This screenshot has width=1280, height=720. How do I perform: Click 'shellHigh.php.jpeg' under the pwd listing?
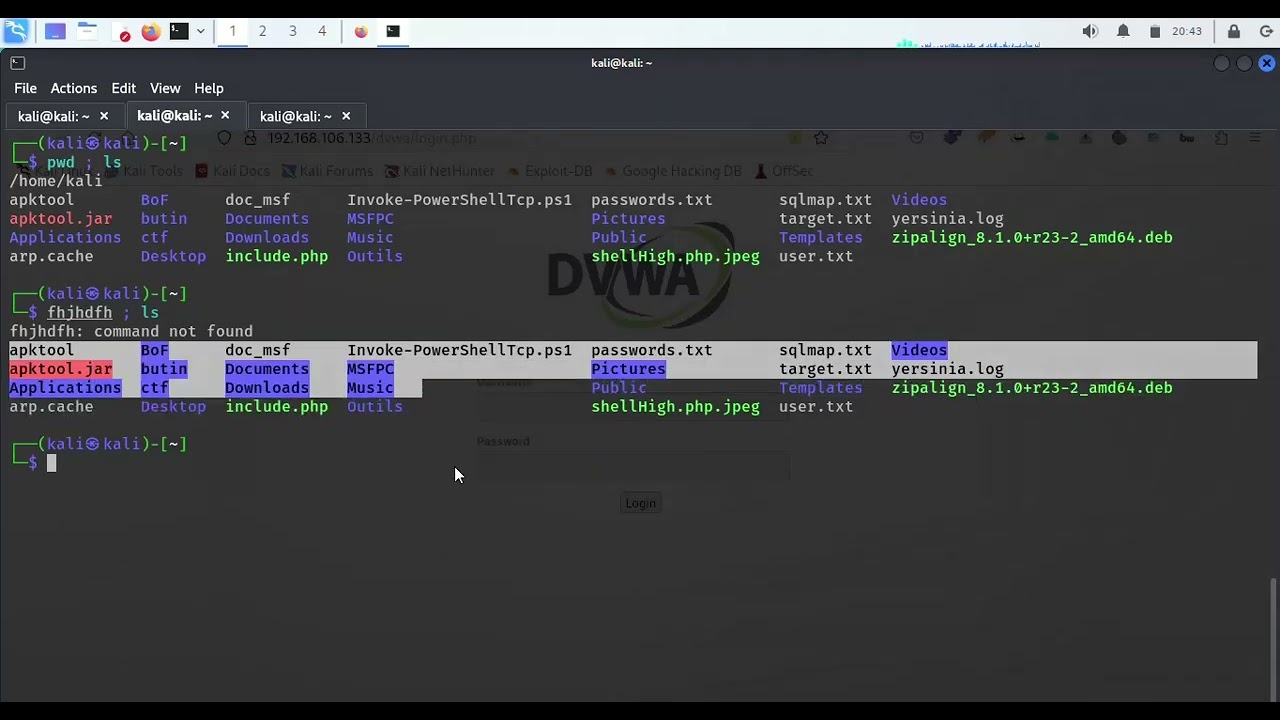point(675,256)
